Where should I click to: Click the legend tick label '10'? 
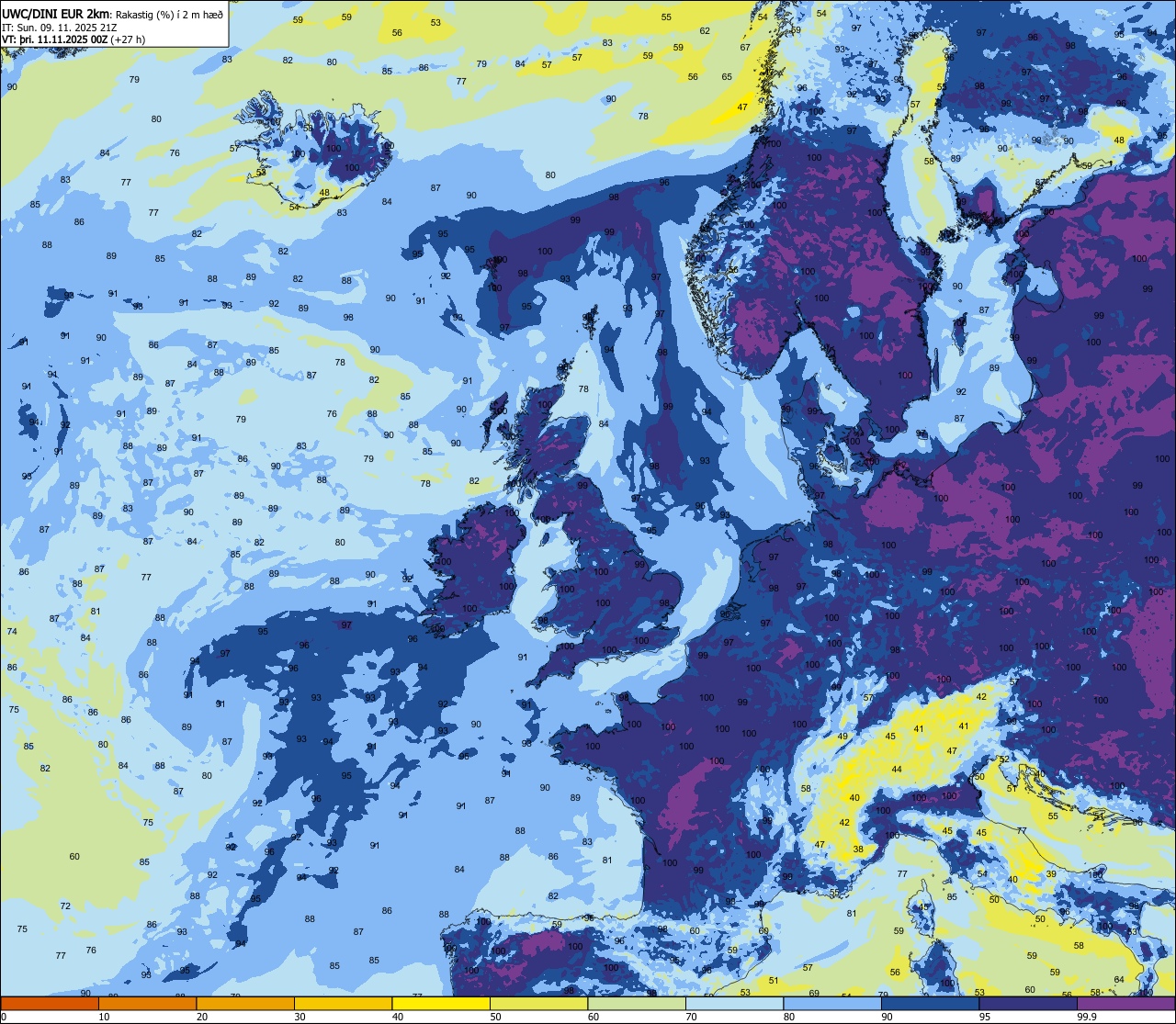point(104,1016)
